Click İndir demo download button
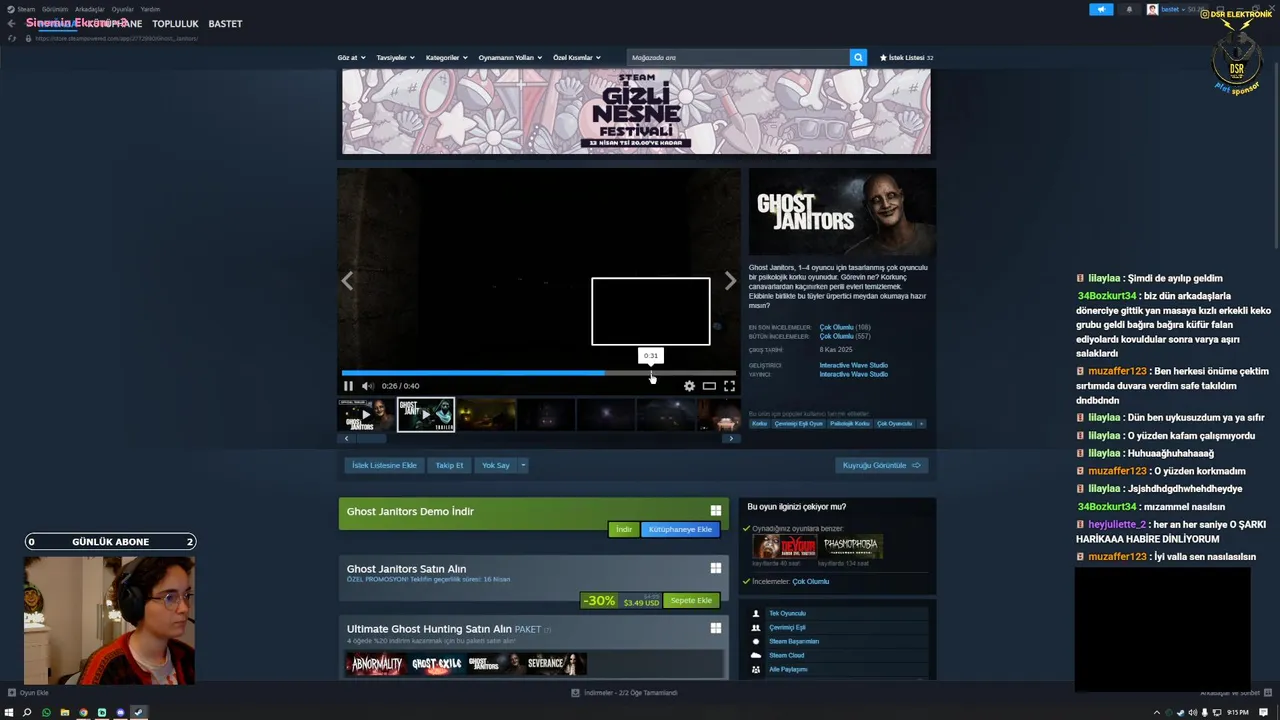This screenshot has height=720, width=1280. point(623,529)
